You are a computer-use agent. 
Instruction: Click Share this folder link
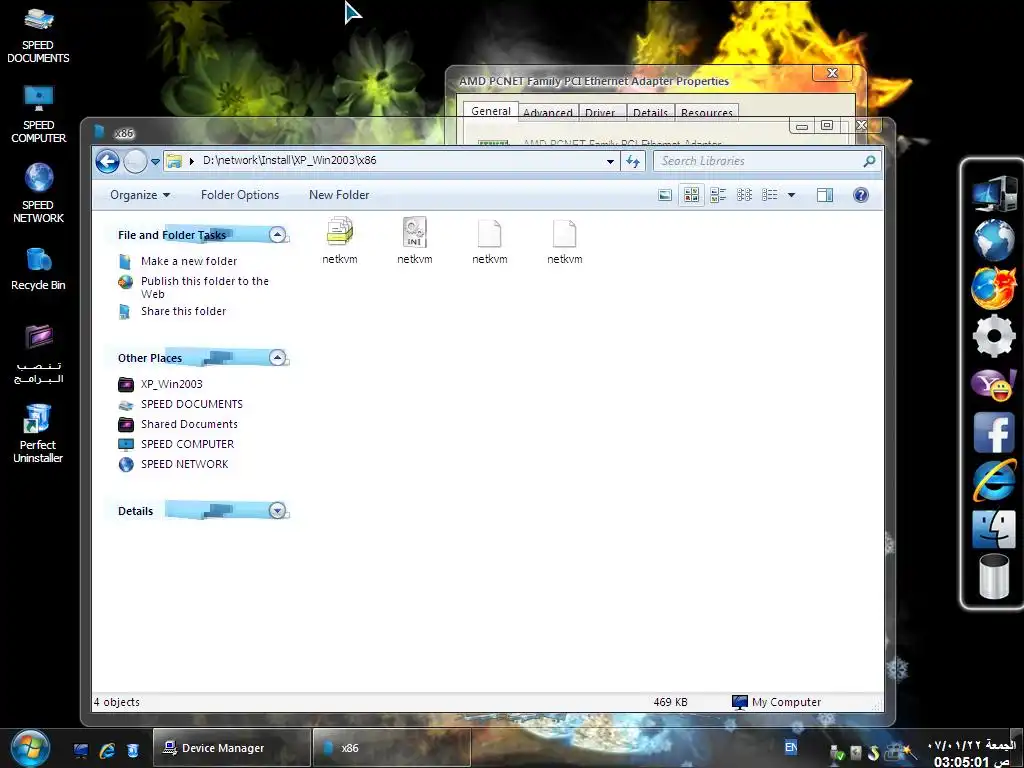184,312
